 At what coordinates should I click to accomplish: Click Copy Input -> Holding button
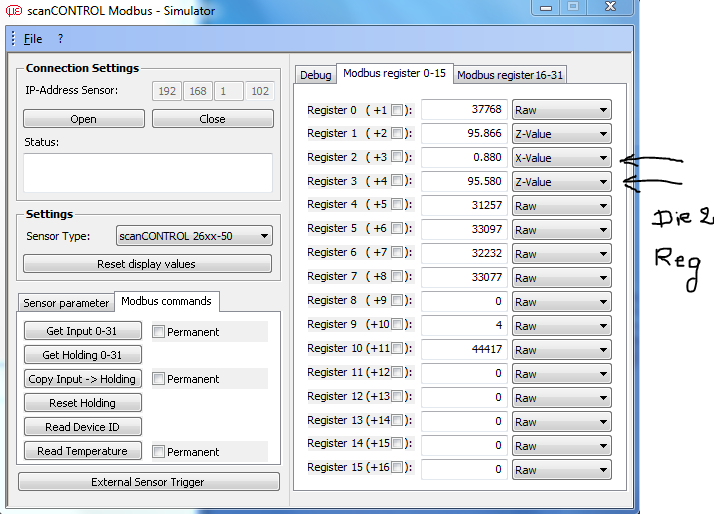[82, 379]
